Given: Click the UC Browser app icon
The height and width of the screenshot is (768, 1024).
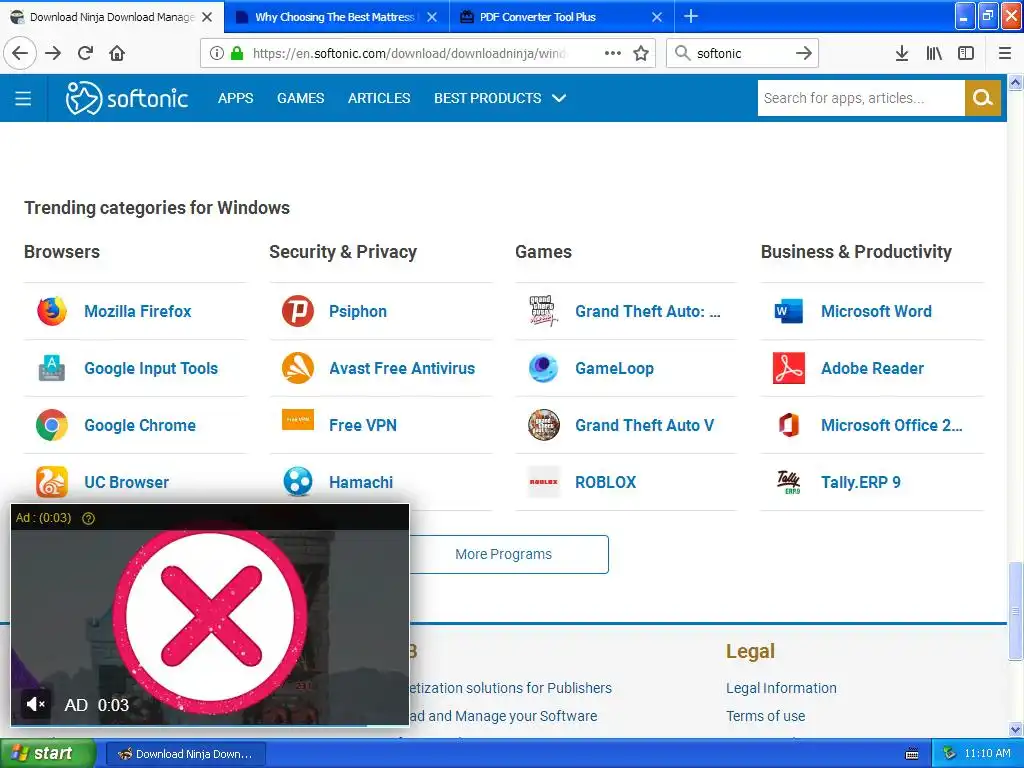Looking at the screenshot, I should pos(52,482).
